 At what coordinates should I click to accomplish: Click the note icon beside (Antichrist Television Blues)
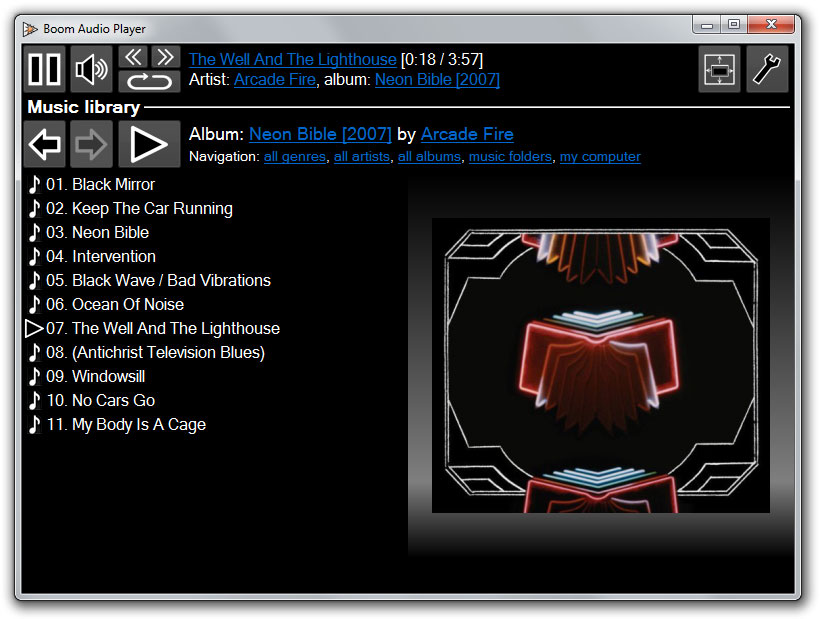tap(35, 353)
